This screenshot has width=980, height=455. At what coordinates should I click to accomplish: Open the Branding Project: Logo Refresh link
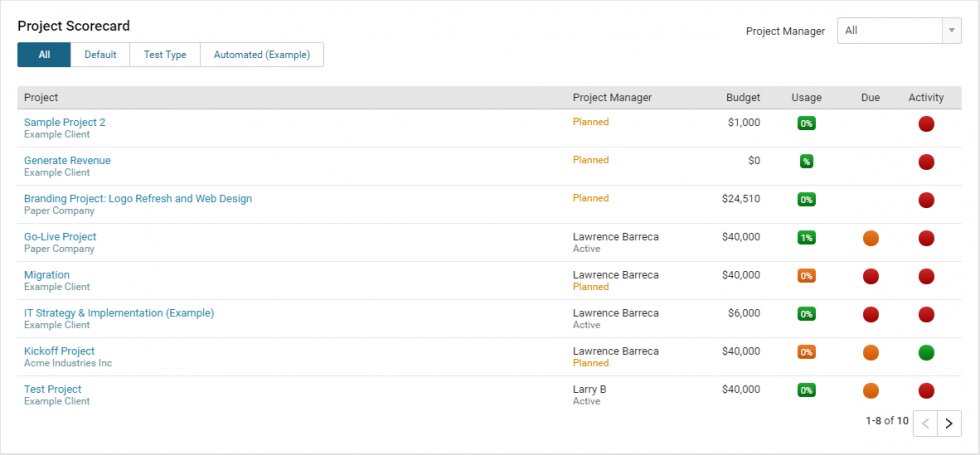coord(138,199)
